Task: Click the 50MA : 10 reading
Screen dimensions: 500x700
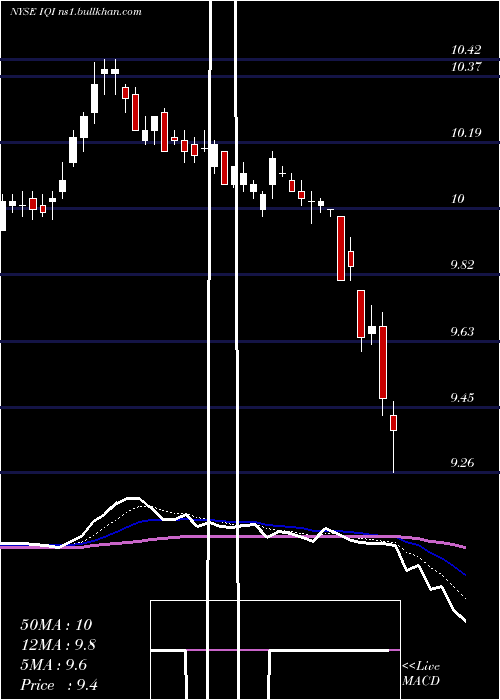Action: point(56,625)
